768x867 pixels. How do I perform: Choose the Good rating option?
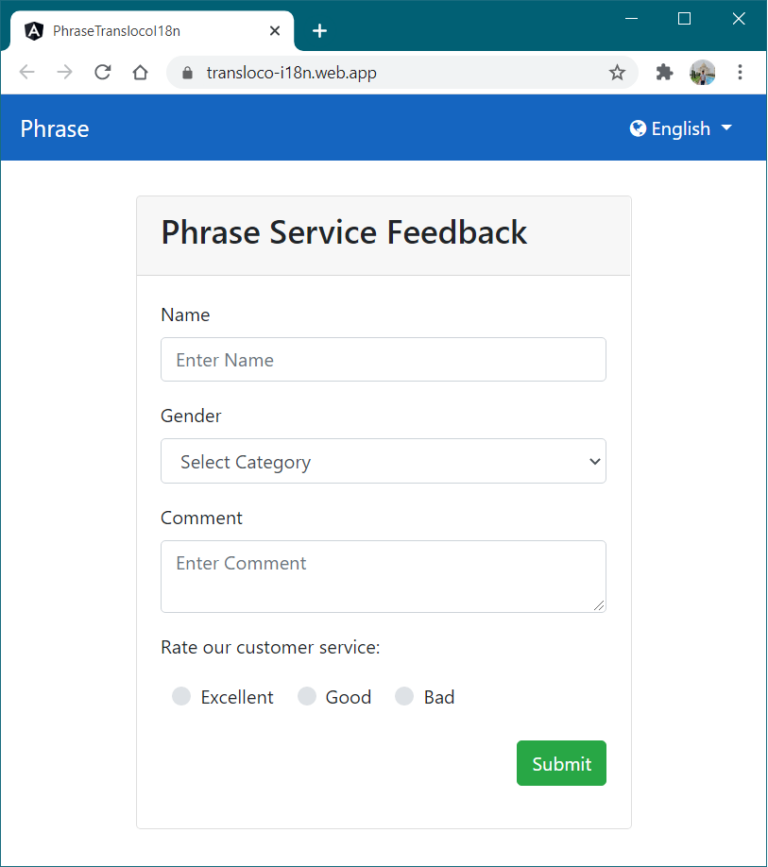(307, 696)
